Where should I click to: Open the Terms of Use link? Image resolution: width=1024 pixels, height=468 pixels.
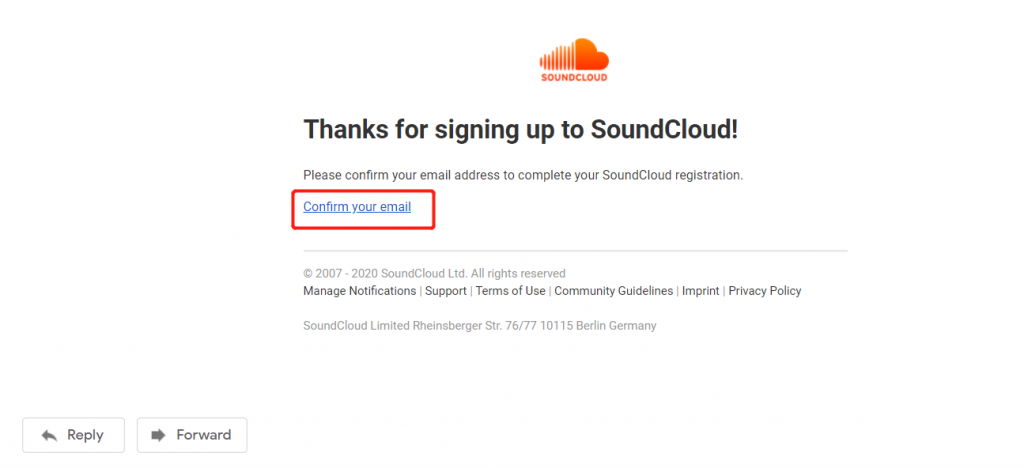point(510,291)
